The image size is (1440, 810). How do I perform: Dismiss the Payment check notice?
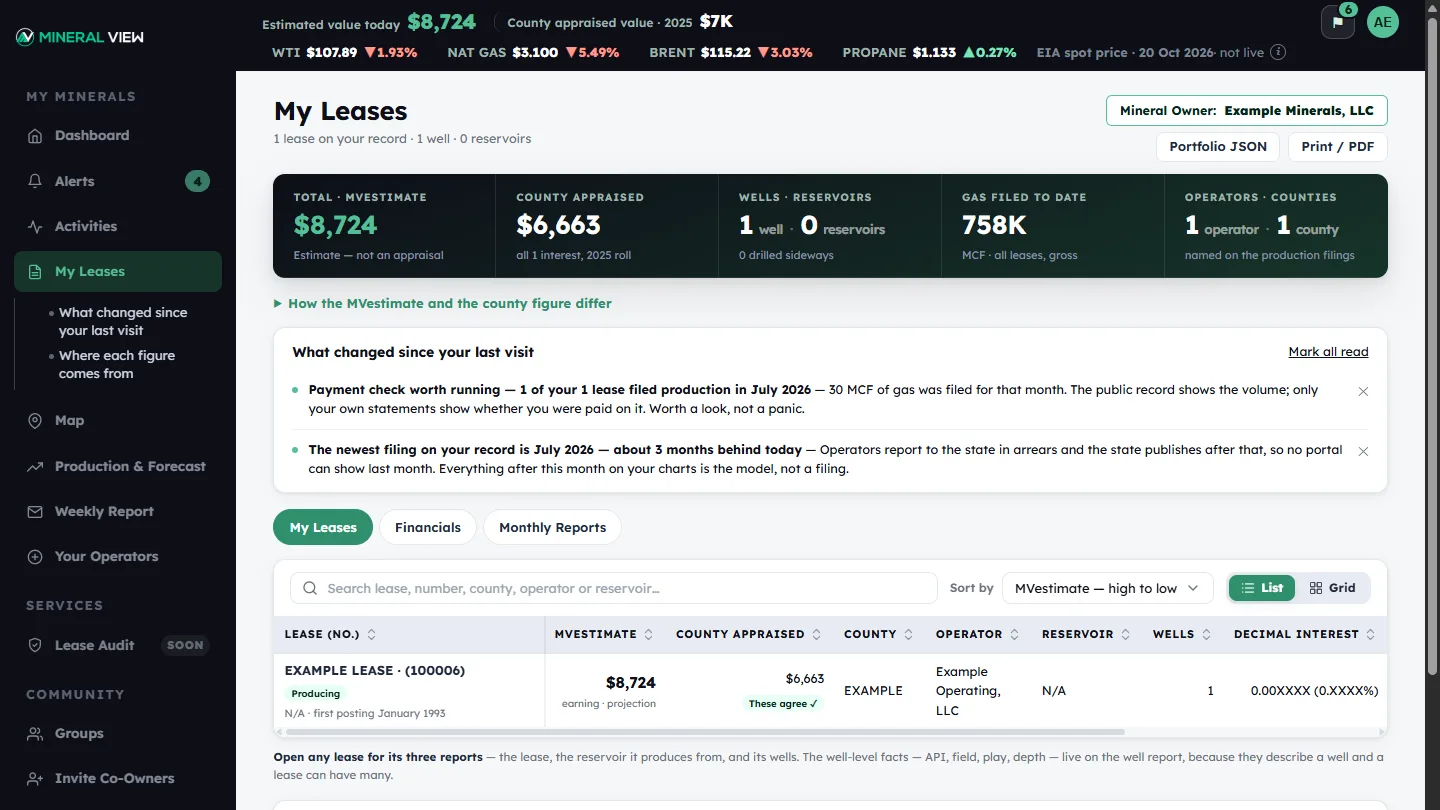click(1363, 392)
